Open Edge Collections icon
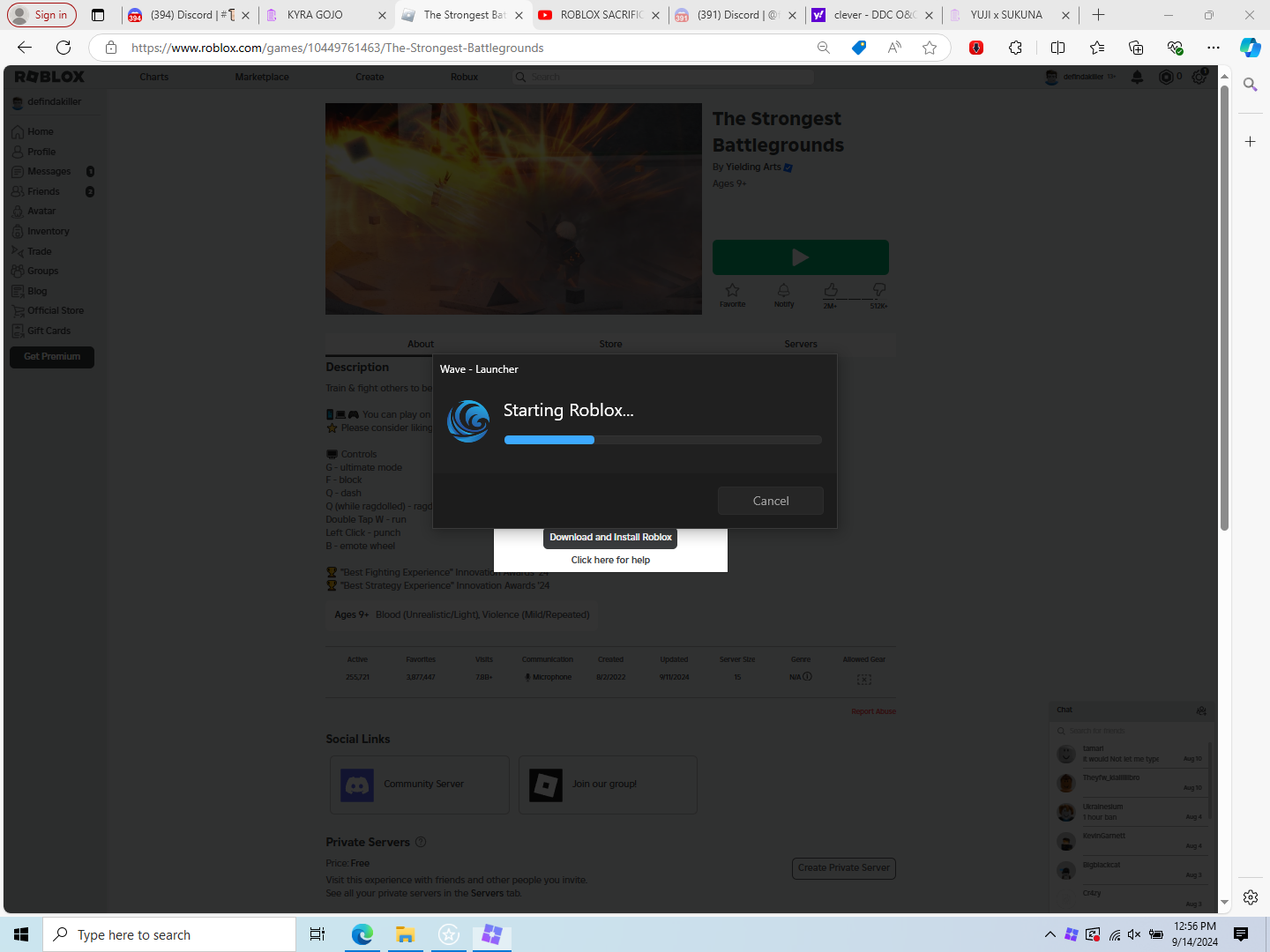Viewport: 1270px width, 952px height. point(1136,48)
